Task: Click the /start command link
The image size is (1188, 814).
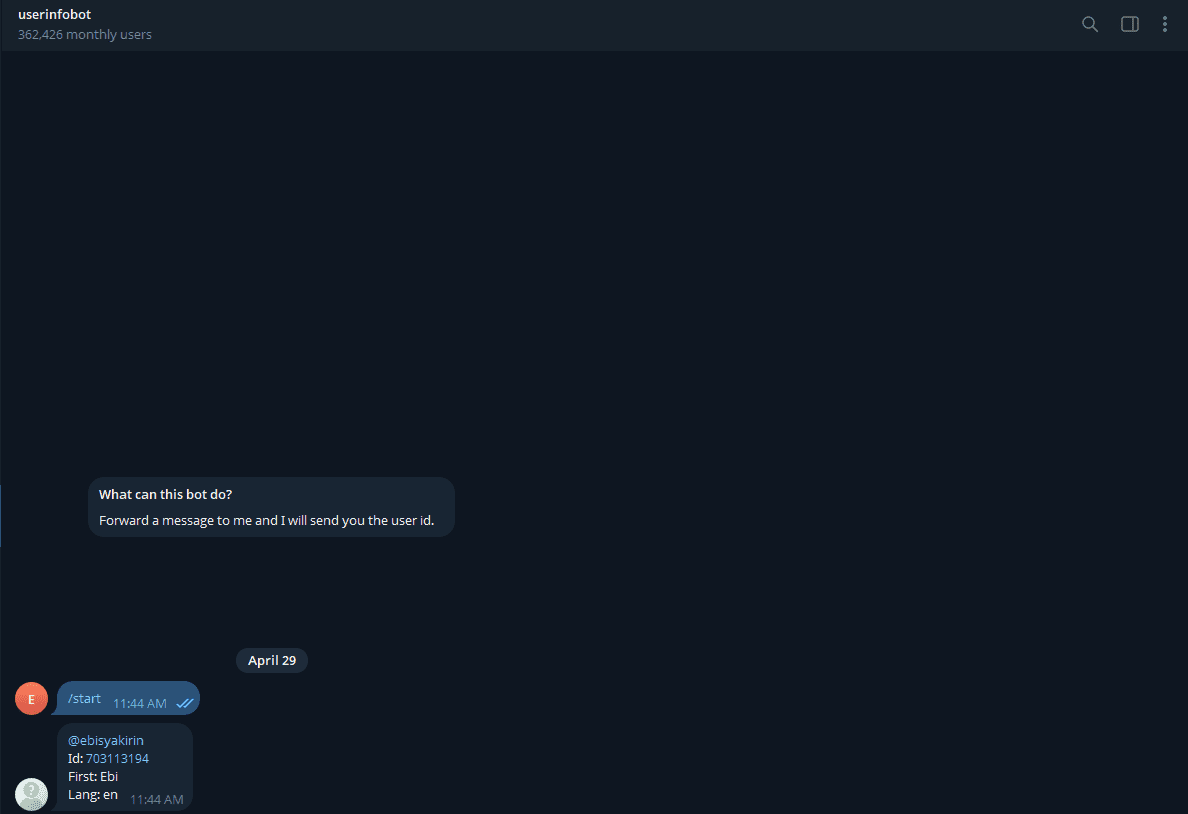Action: 84,699
